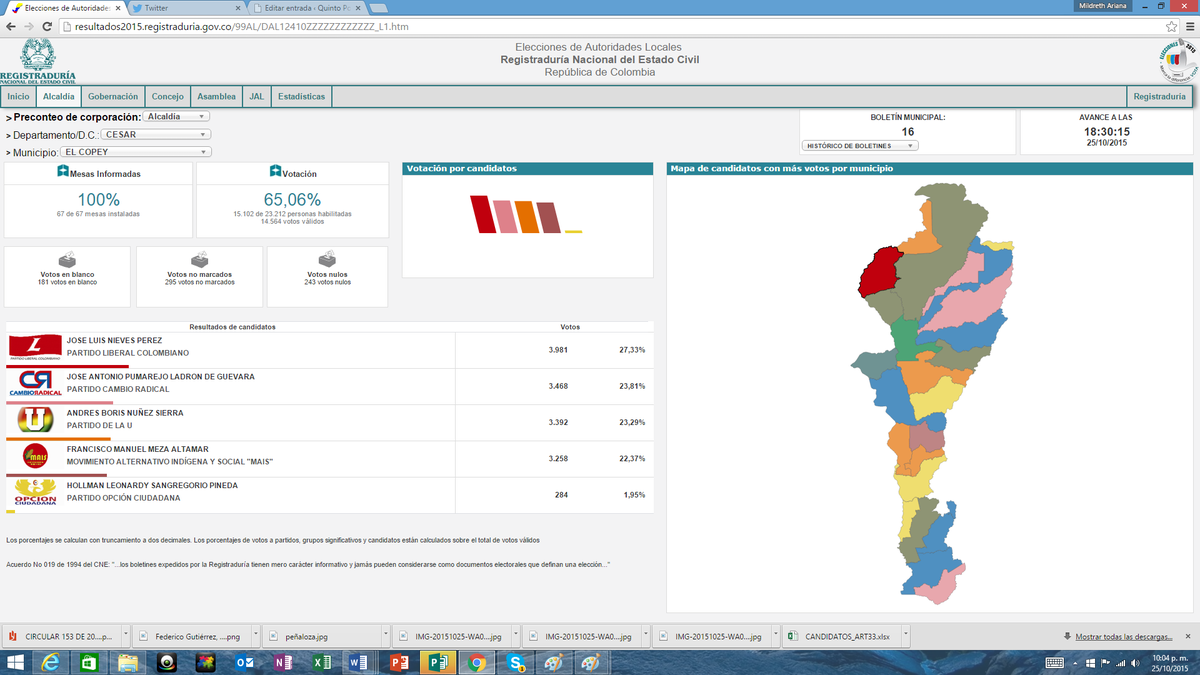Click the browser forward arrow
This screenshot has width=1200, height=675.
pos(29,26)
